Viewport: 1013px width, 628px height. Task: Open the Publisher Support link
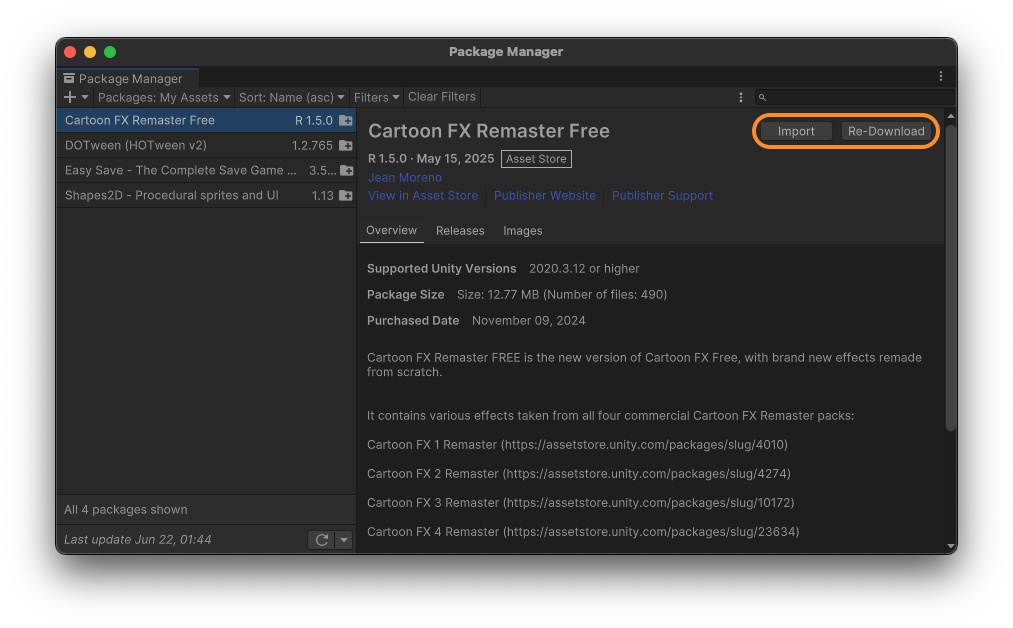[x=662, y=196]
